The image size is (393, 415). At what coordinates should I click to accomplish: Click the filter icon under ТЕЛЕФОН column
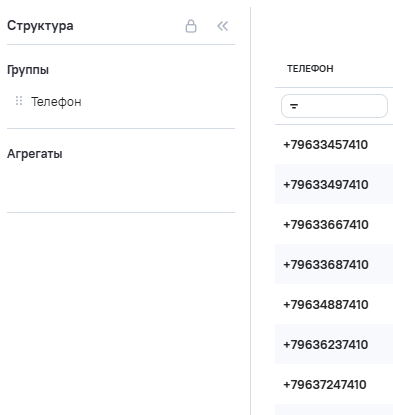294,106
